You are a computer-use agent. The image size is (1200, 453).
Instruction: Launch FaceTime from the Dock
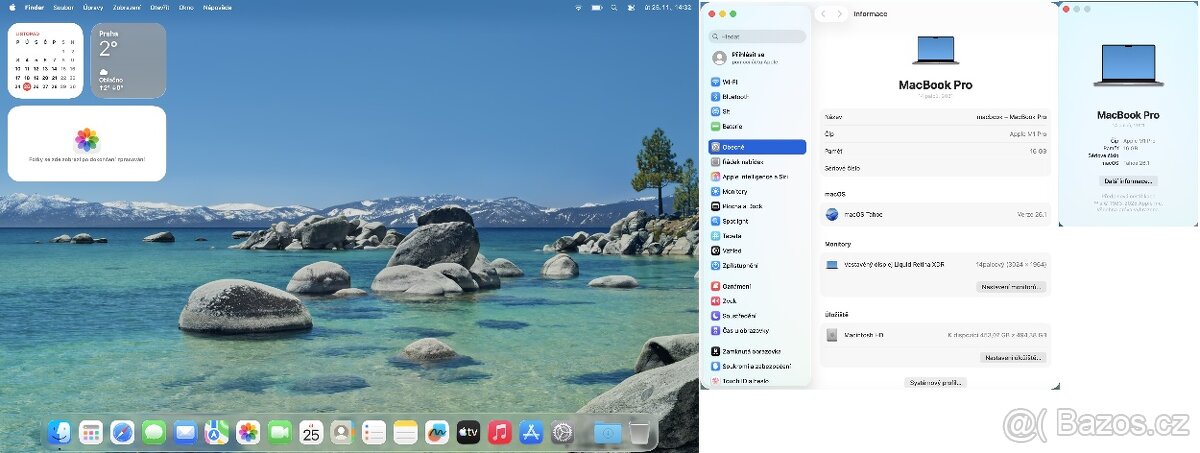coord(280,432)
